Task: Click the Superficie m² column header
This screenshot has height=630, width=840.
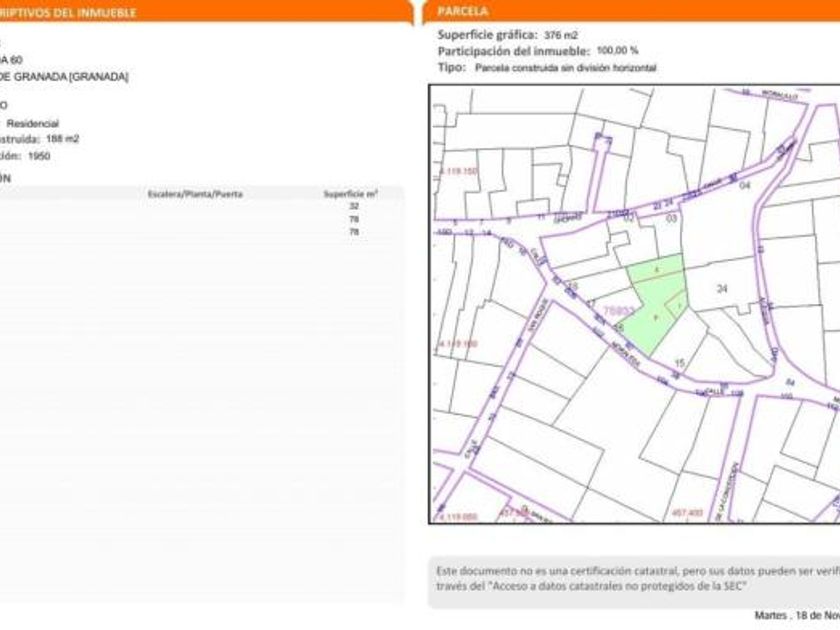Action: coord(350,194)
